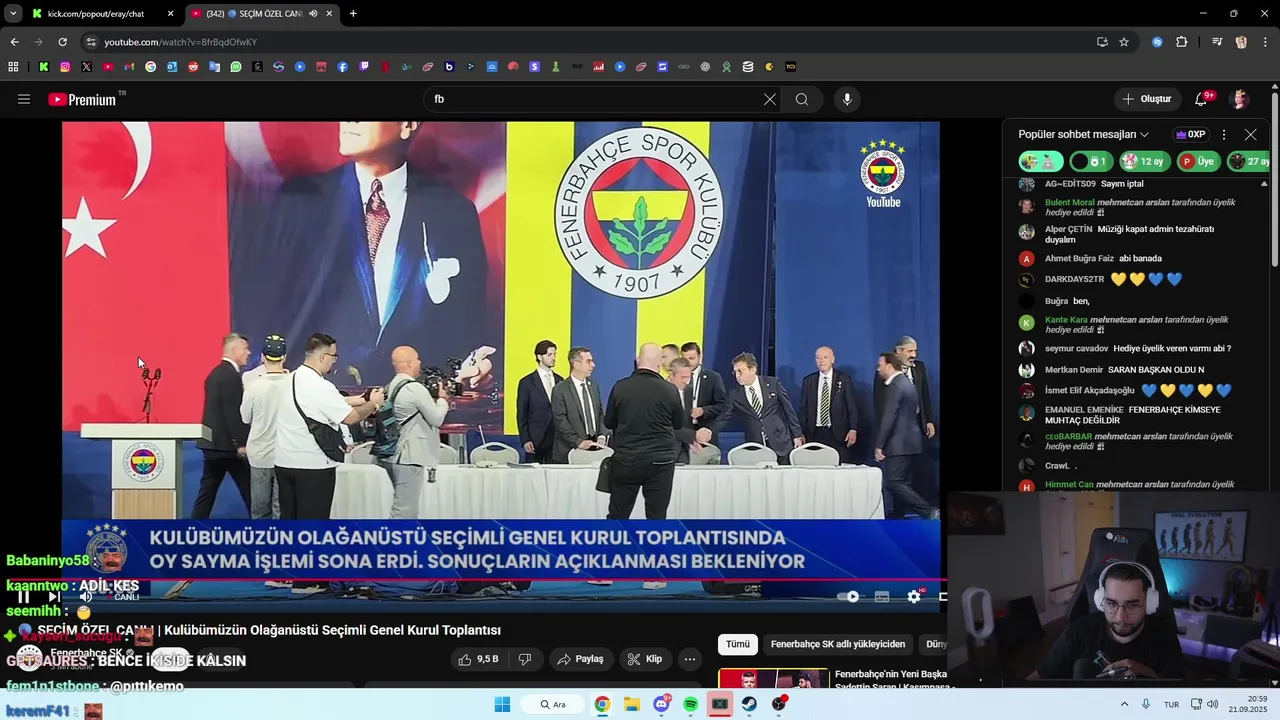Open the Apps grid bookmark icon
The width and height of the screenshot is (1280, 720).
tap(13, 67)
